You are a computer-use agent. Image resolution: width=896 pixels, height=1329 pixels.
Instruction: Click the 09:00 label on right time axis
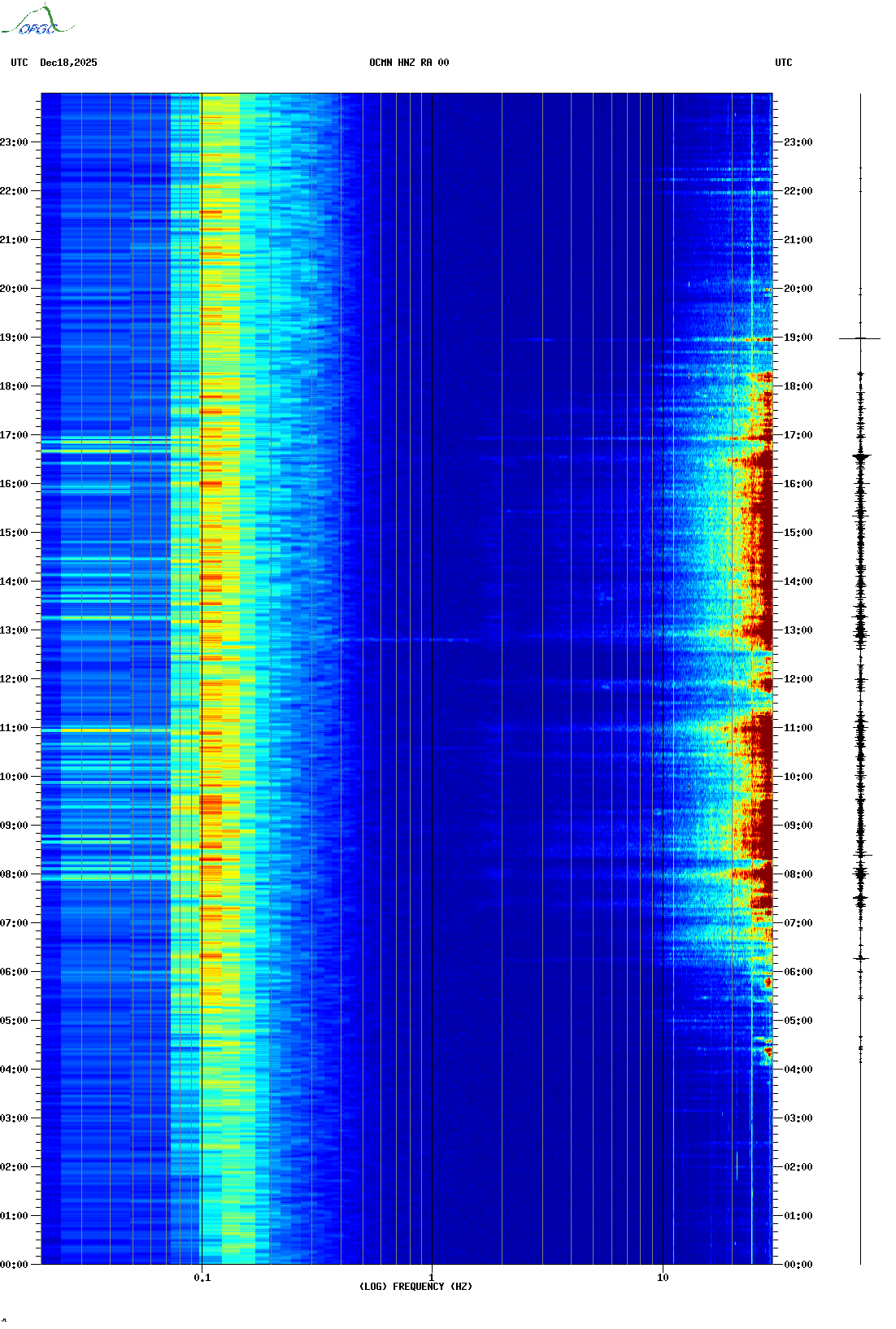point(798,826)
